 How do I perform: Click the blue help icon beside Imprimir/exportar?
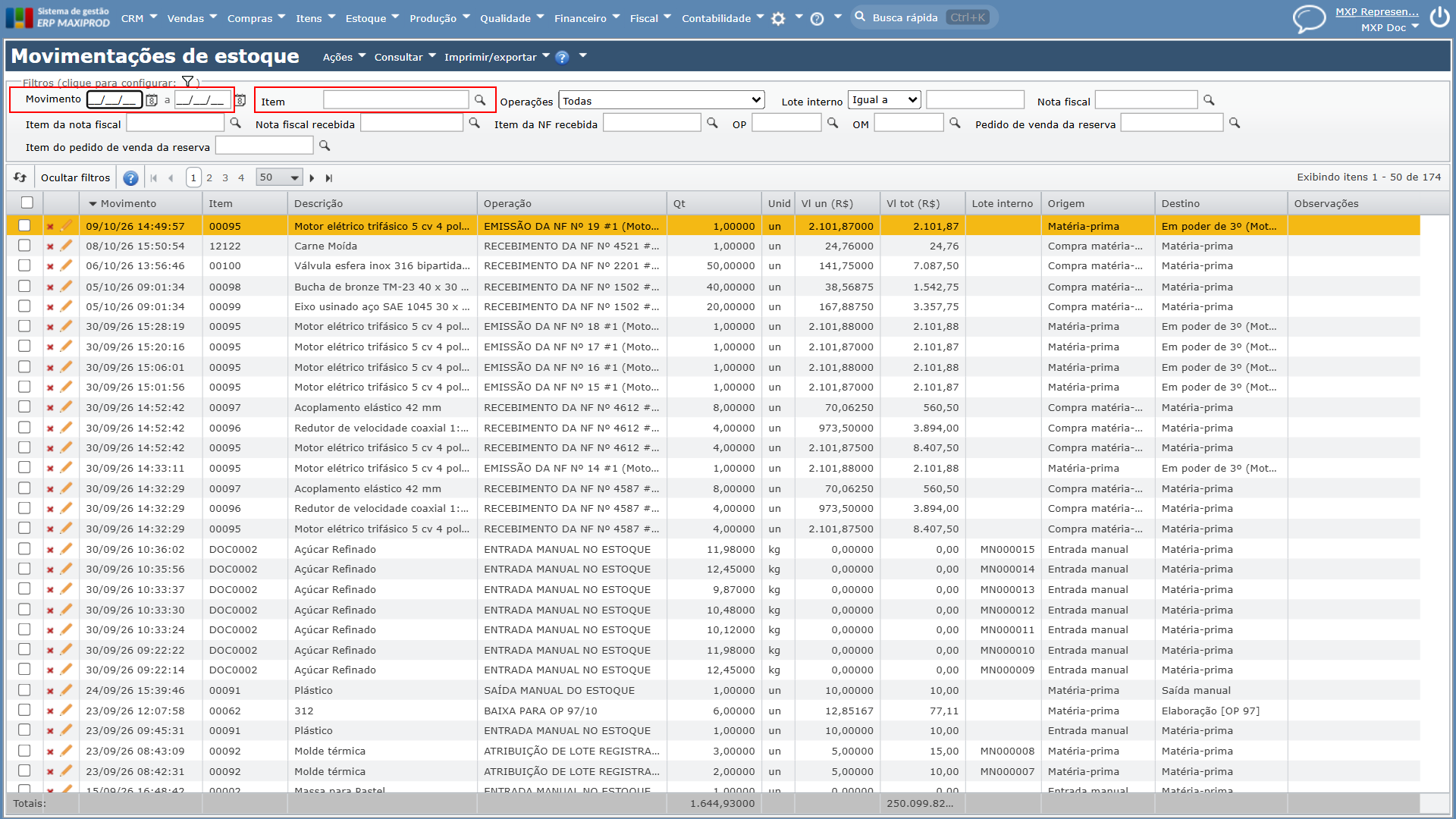562,58
